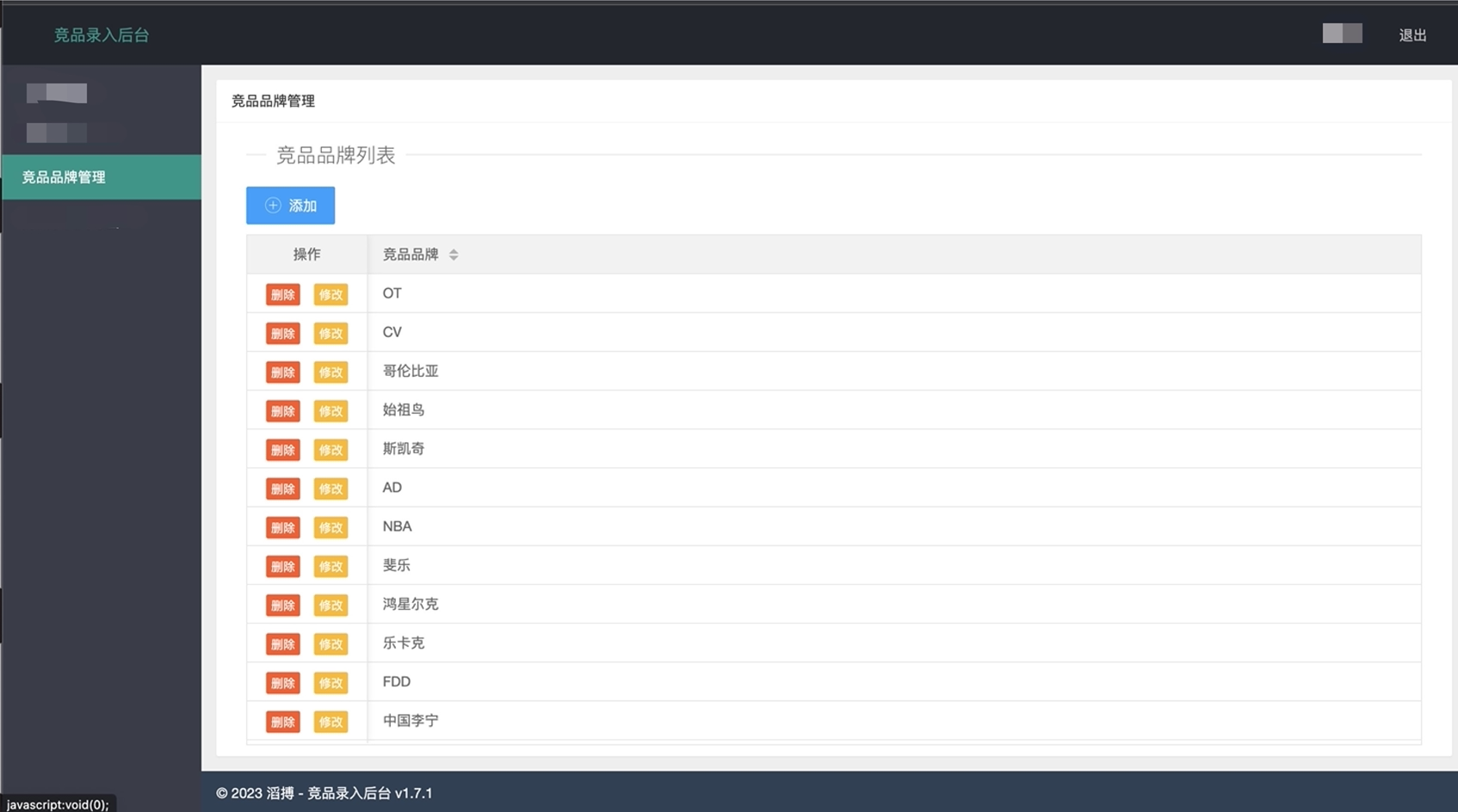Select the 中国李宁 brand name cell

point(894,721)
